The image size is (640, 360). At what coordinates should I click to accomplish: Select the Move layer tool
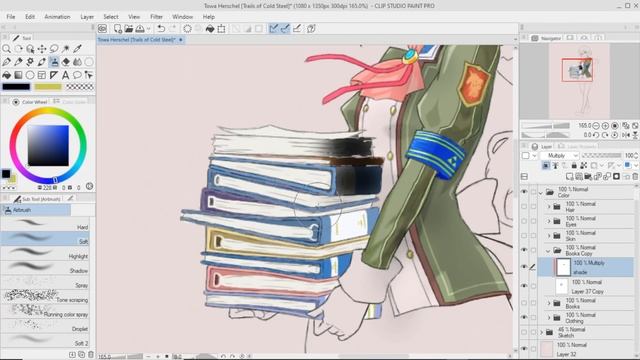click(x=42, y=49)
